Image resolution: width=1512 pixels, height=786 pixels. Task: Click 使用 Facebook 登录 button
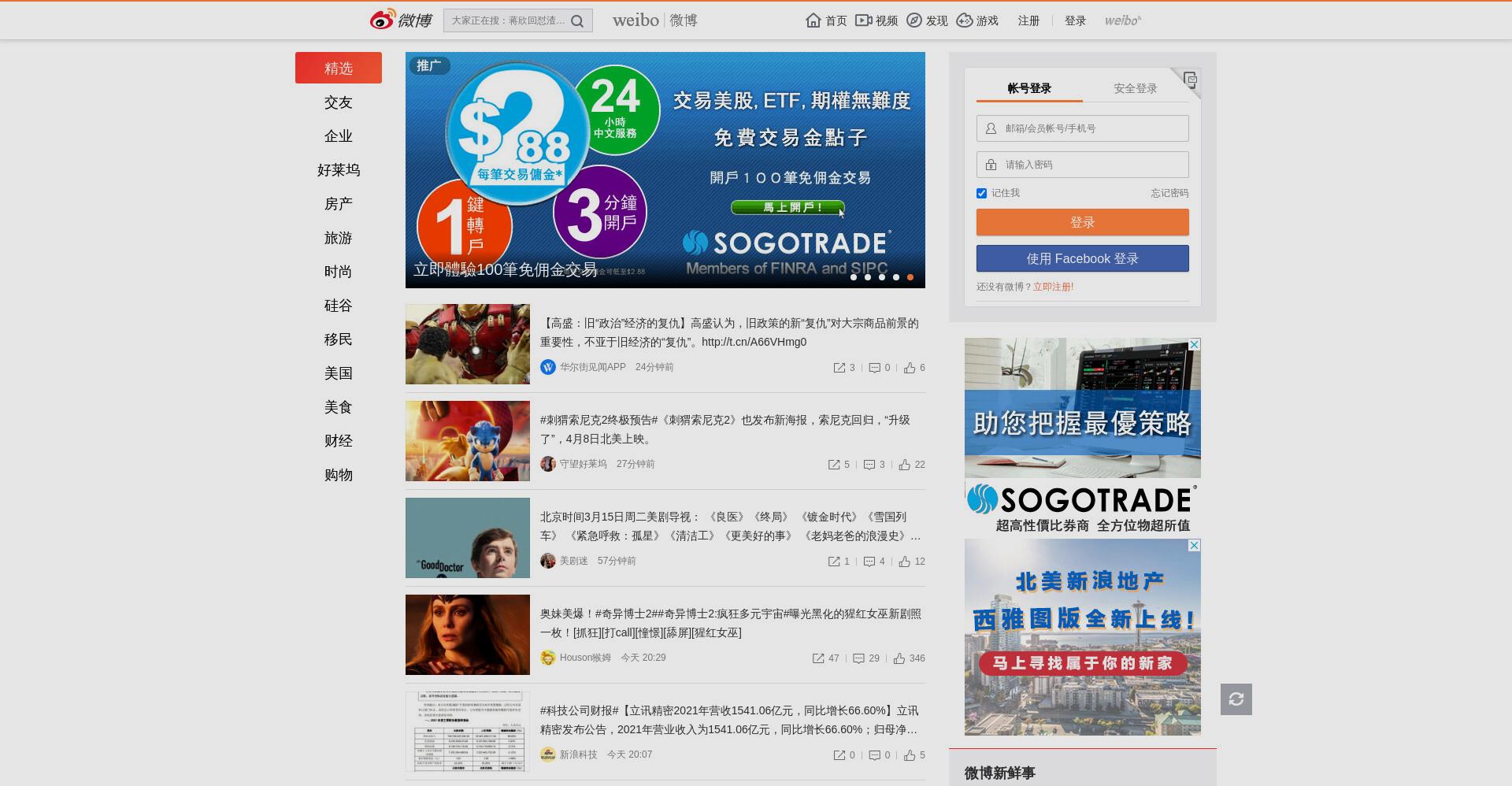[x=1083, y=258]
